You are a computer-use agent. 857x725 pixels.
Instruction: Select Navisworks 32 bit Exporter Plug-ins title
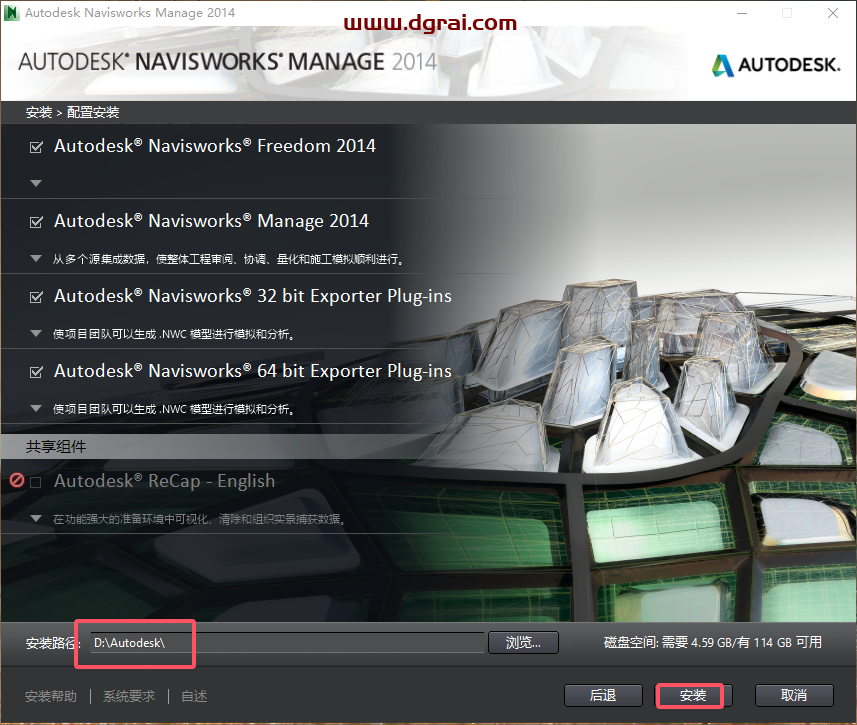tap(253, 296)
